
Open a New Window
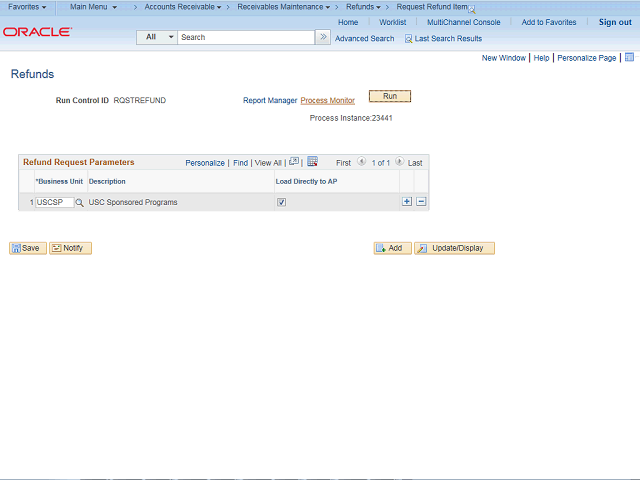(504, 58)
